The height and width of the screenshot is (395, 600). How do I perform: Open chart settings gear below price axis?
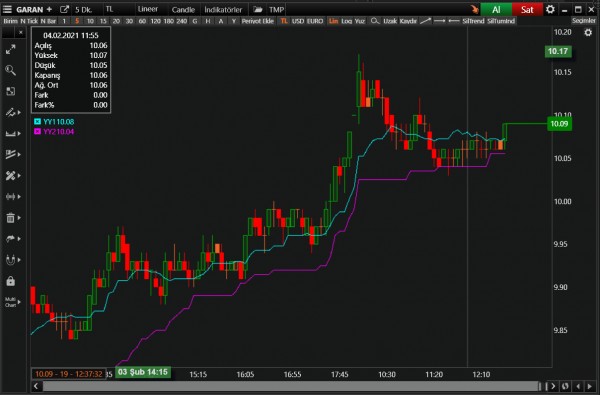pos(588,33)
